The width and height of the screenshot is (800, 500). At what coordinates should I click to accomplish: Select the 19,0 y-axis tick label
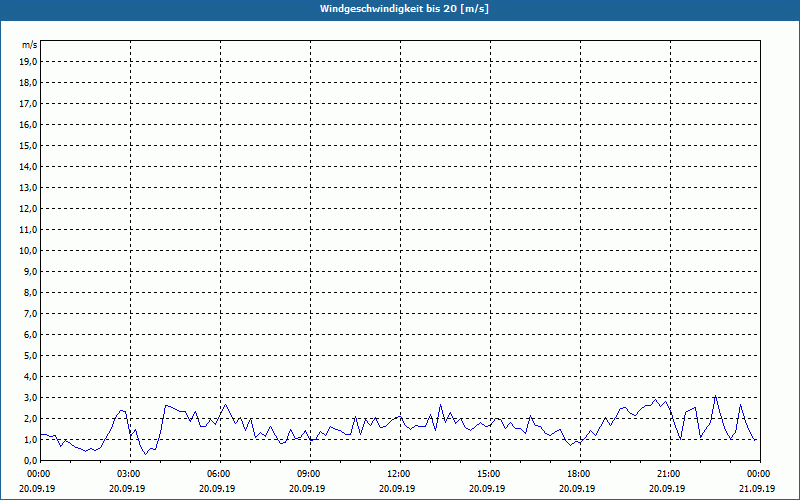(x=29, y=61)
